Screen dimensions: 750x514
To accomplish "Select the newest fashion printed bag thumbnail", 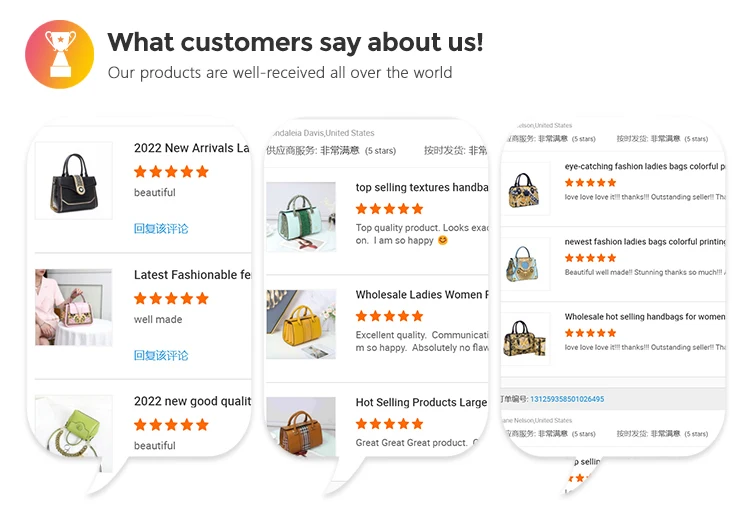I will (524, 265).
